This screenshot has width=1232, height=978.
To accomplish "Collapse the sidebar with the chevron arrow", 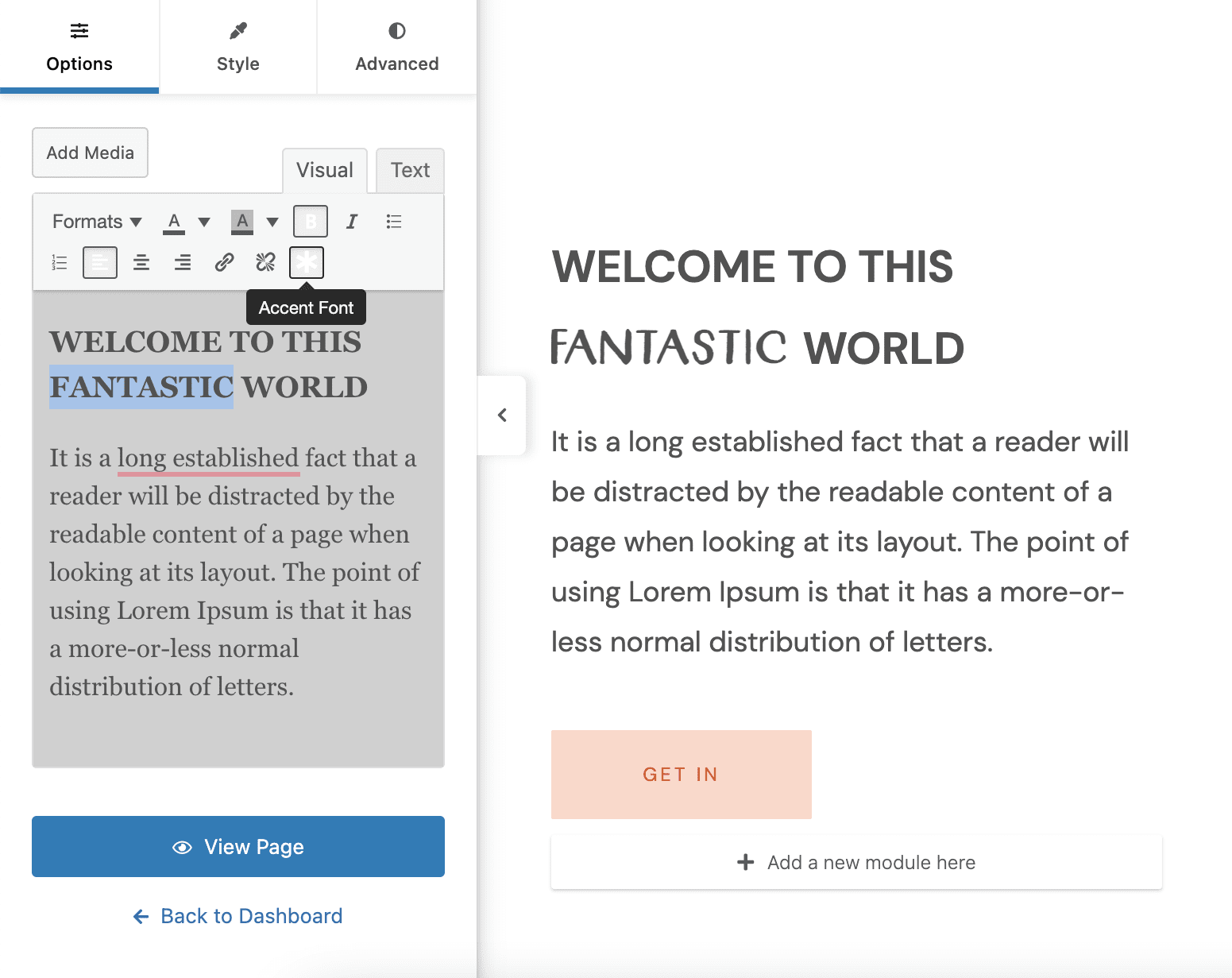I will coord(502,416).
